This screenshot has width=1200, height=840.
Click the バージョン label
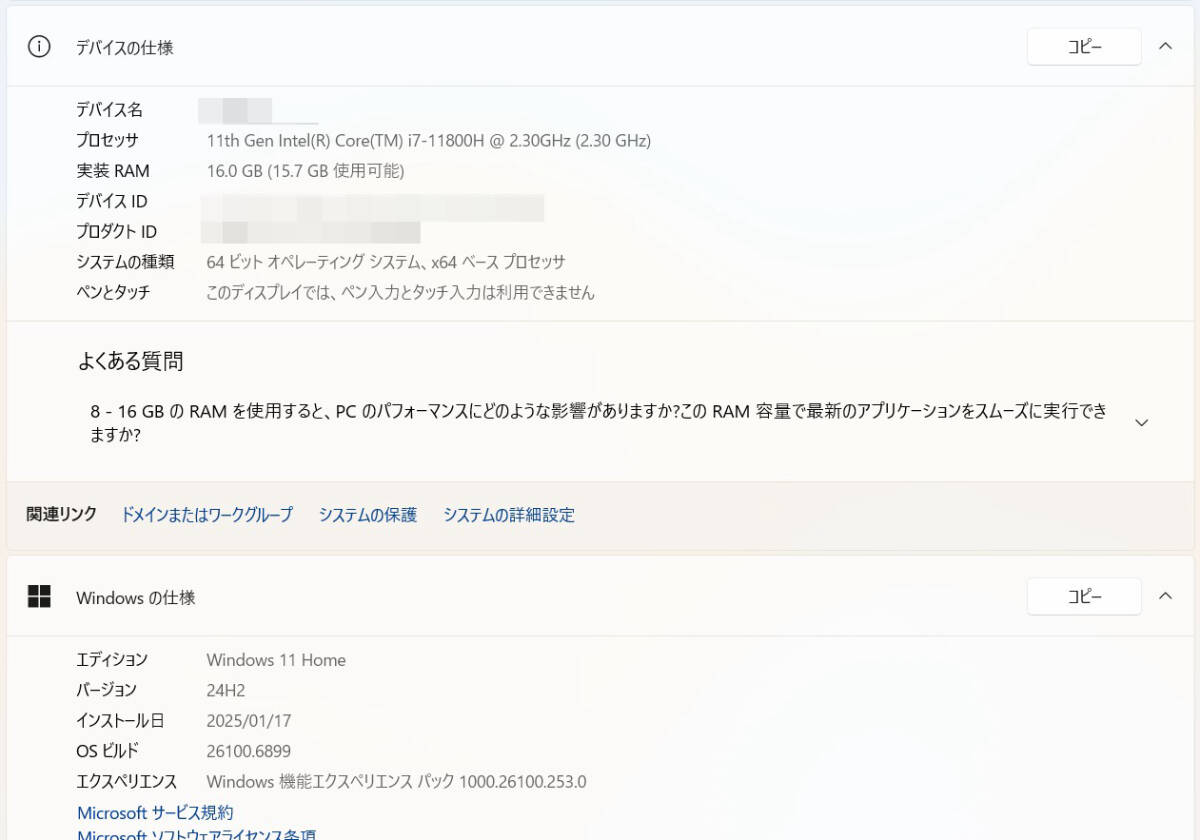pyautogui.click(x=107, y=690)
